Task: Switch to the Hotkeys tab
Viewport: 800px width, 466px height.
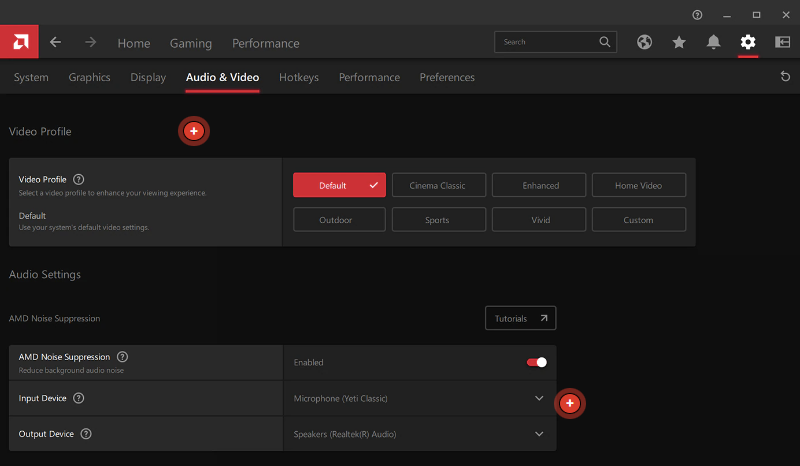Action: click(x=299, y=77)
